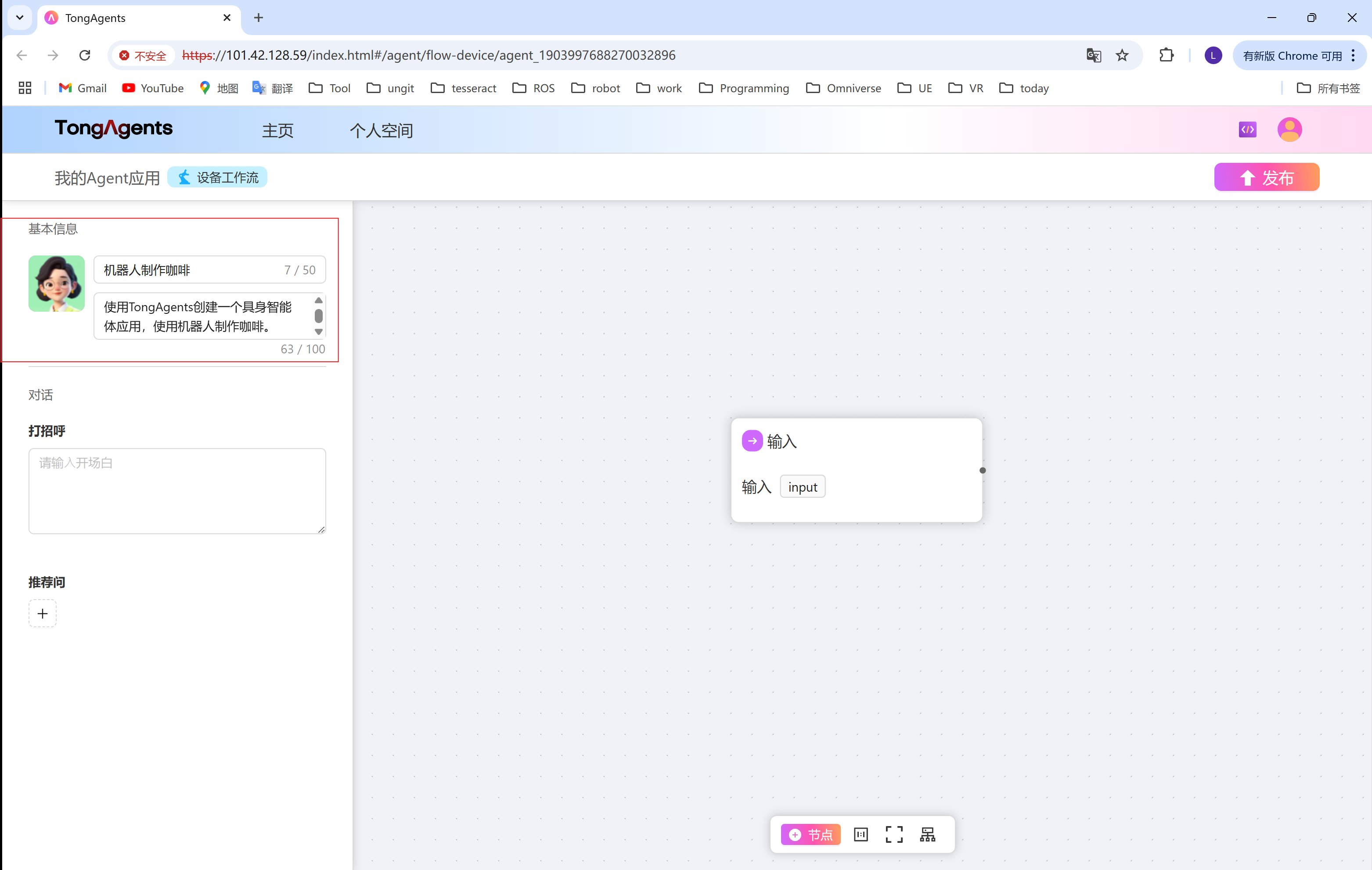The image size is (1372, 870).
Task: Click the Google Translate page icon
Action: tap(1093, 55)
